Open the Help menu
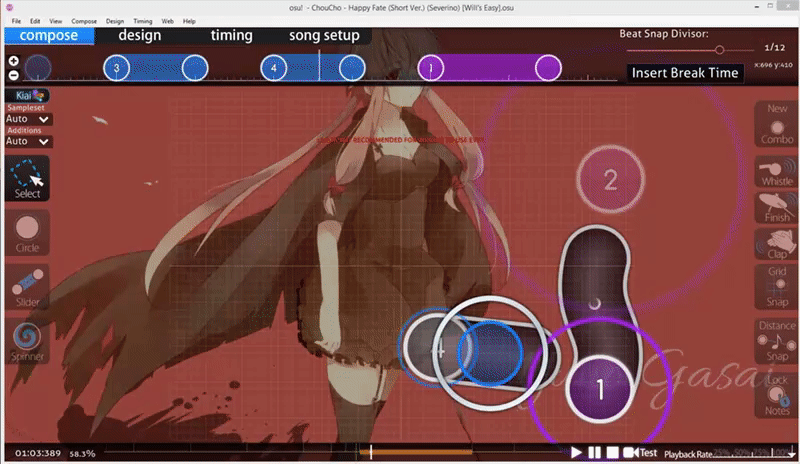 (x=189, y=21)
